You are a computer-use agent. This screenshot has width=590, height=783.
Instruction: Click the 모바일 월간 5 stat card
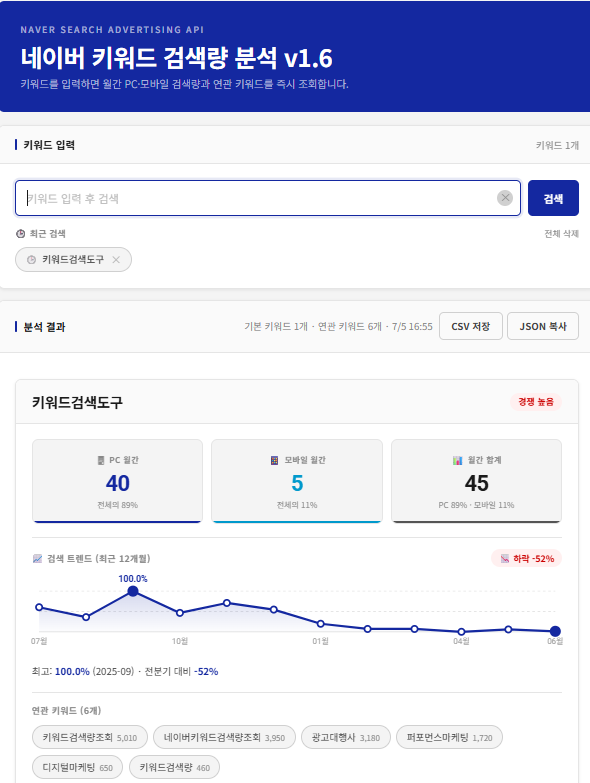[x=297, y=481]
